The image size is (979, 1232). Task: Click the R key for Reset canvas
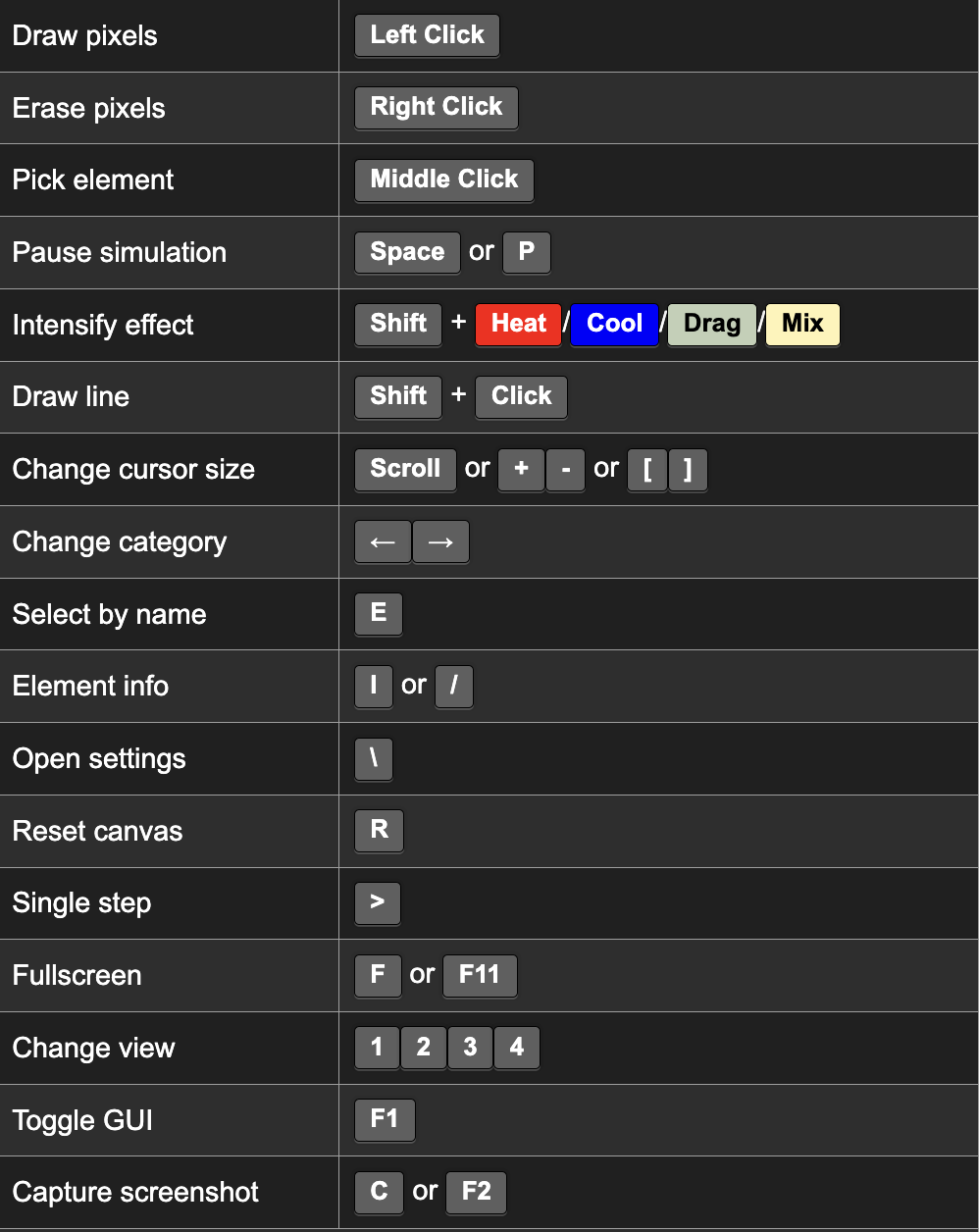pyautogui.click(x=379, y=831)
